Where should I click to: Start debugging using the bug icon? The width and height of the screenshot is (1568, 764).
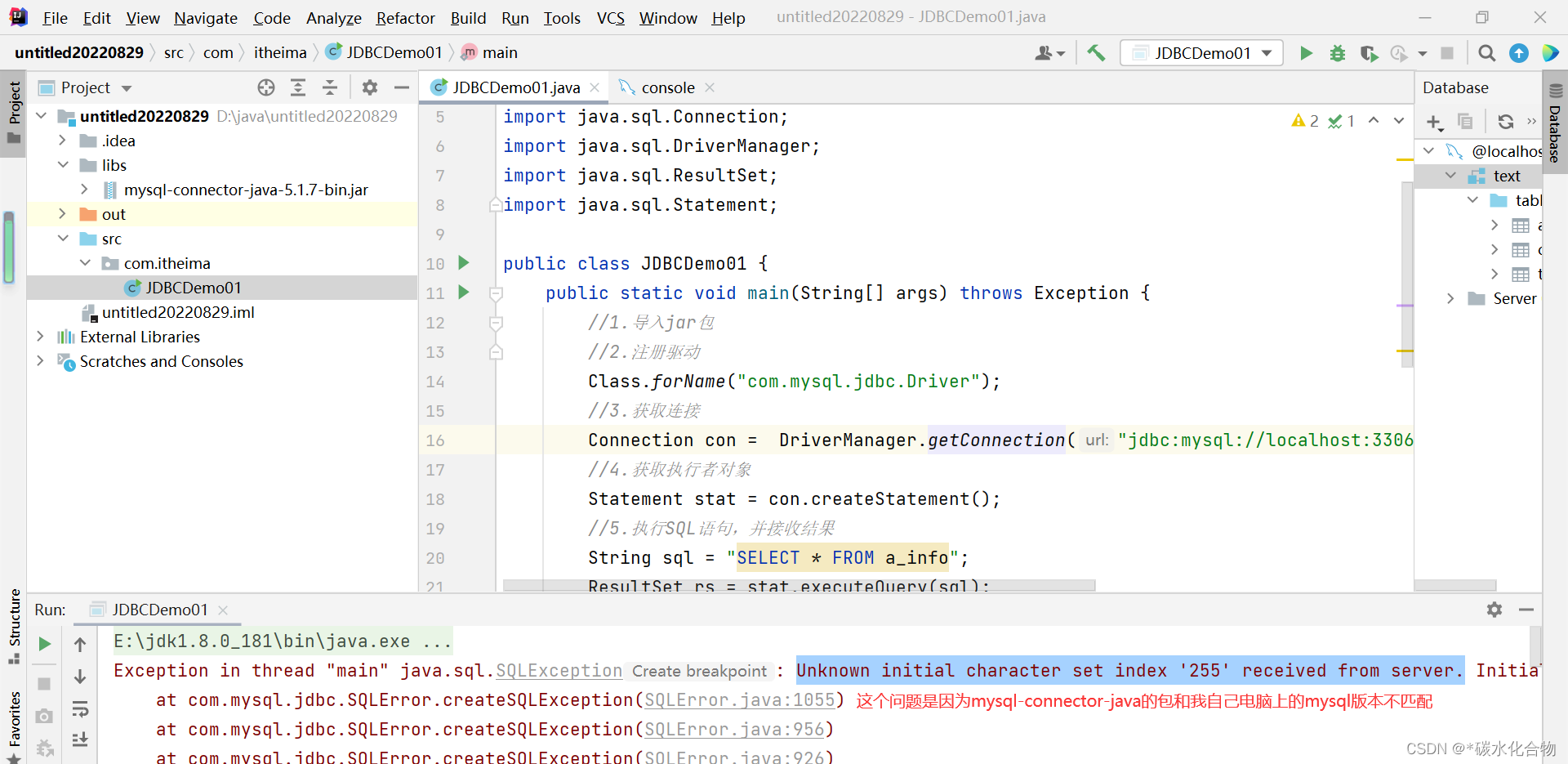[1337, 52]
